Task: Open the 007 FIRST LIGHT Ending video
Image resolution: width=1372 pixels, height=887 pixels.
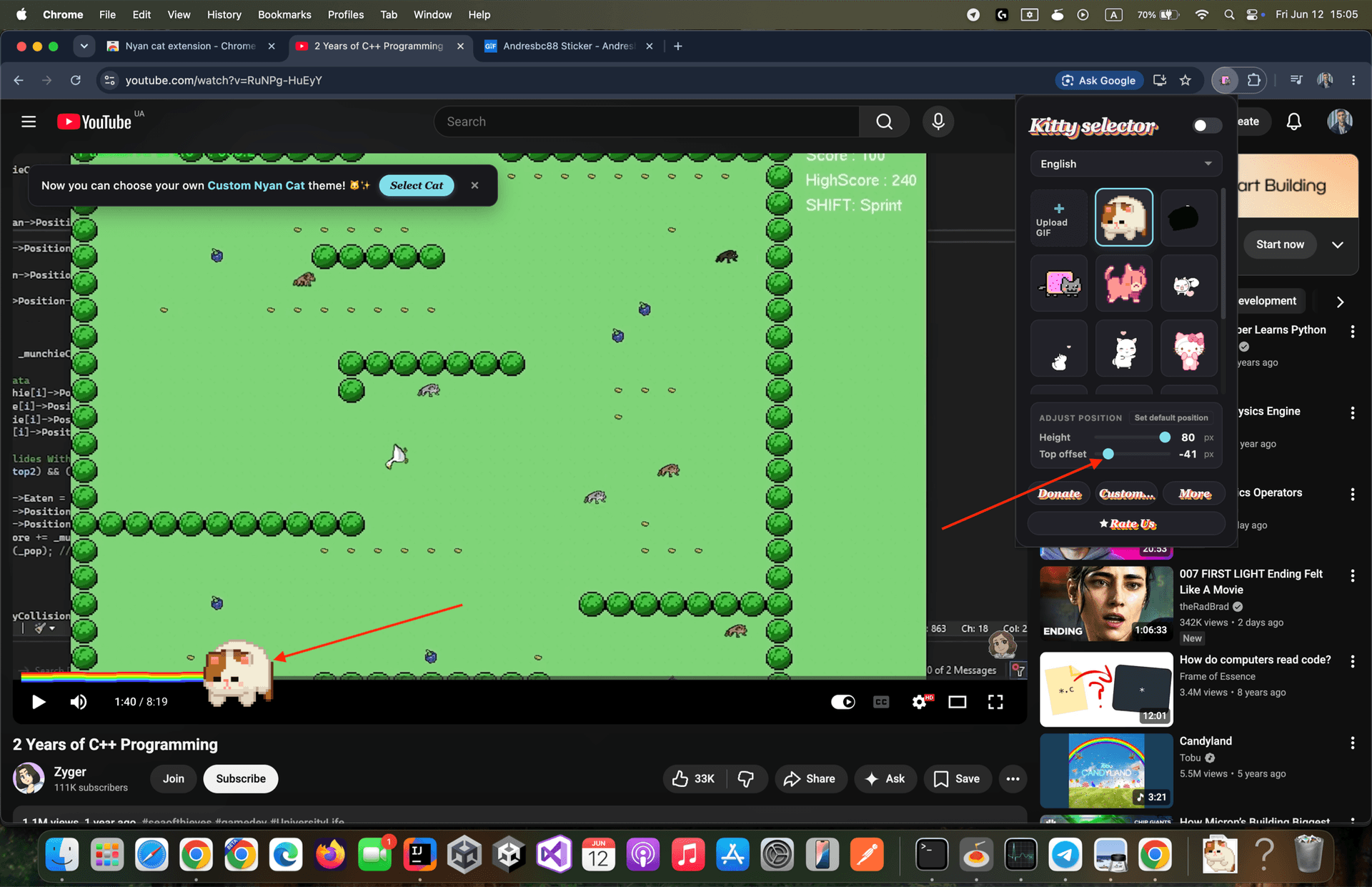Action: 1106,603
